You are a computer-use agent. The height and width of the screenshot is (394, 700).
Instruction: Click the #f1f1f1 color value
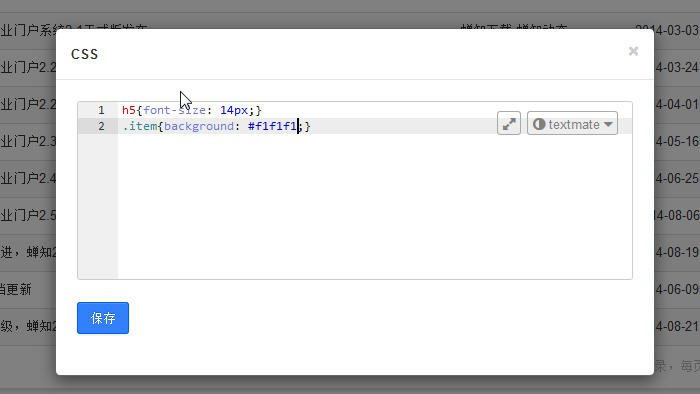[272, 126]
